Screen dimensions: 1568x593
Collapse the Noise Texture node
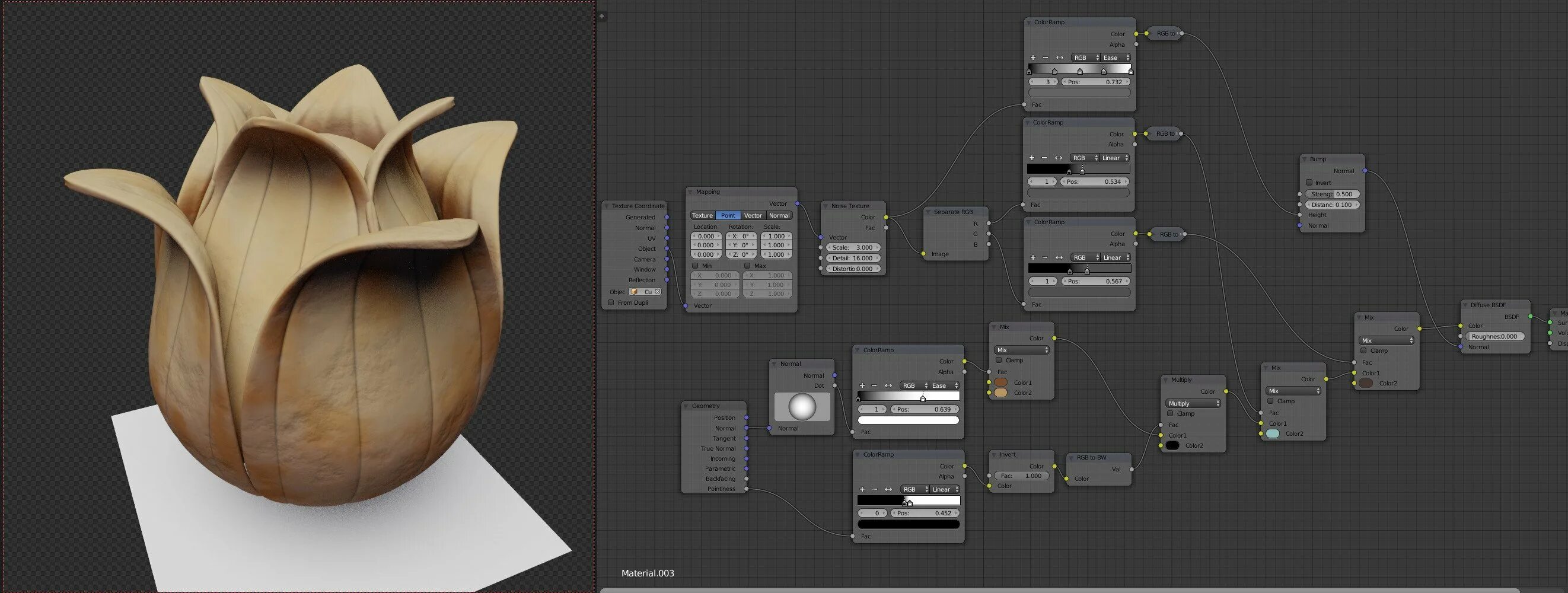pos(826,206)
